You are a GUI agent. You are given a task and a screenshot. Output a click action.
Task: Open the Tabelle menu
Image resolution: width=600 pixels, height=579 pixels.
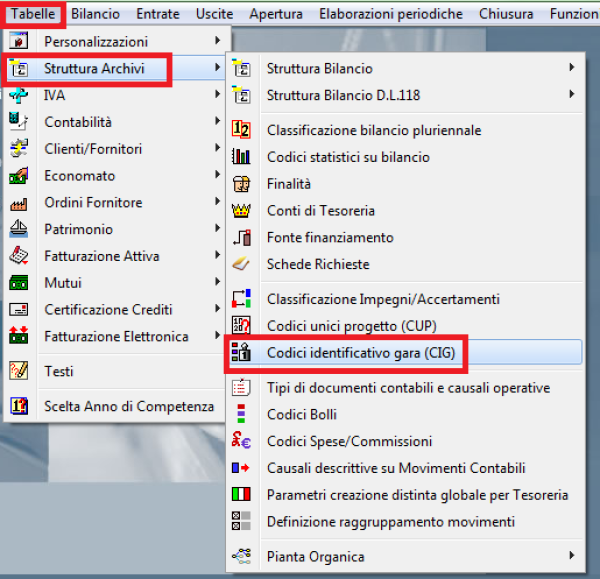pos(33,14)
